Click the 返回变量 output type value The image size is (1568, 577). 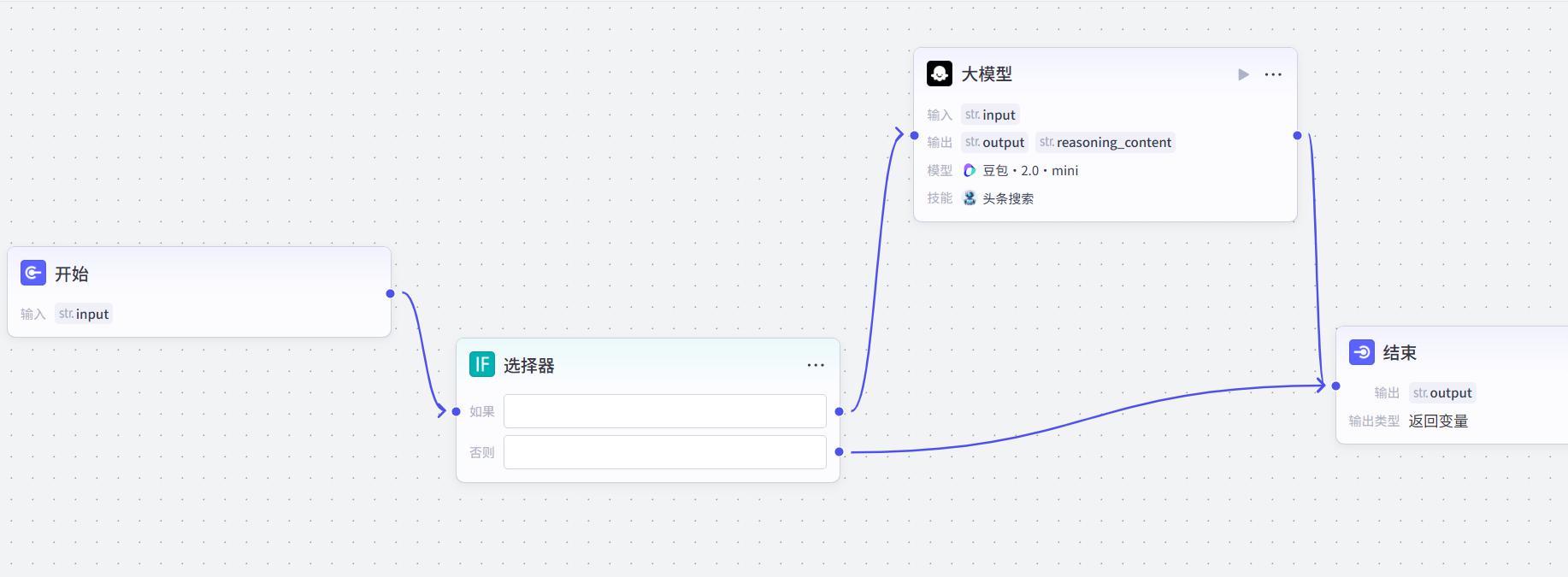pyautogui.click(x=1438, y=421)
